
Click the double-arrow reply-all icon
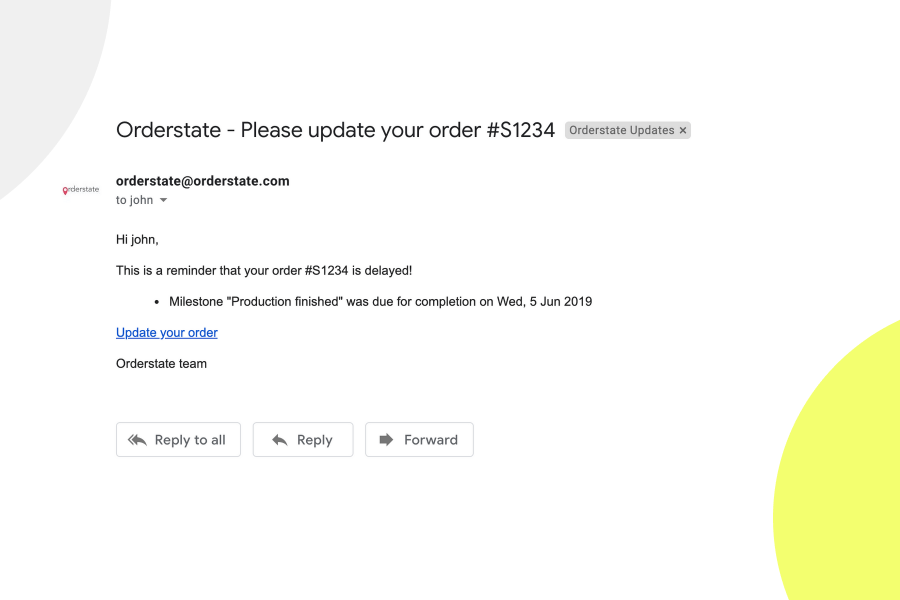click(x=138, y=440)
